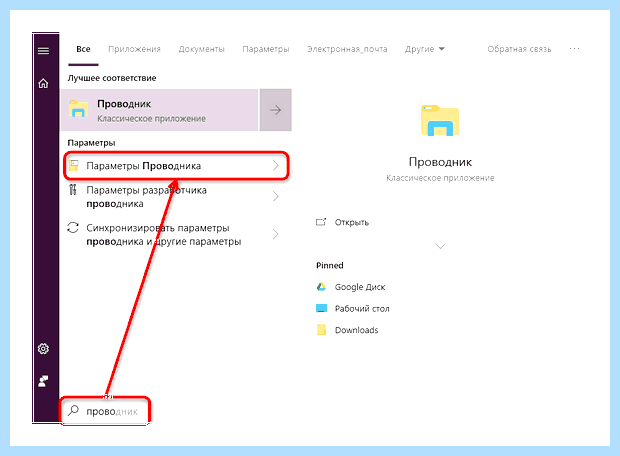The image size is (620, 456).
Task: Click the feedback person icon in sidebar
Action: [x=43, y=381]
